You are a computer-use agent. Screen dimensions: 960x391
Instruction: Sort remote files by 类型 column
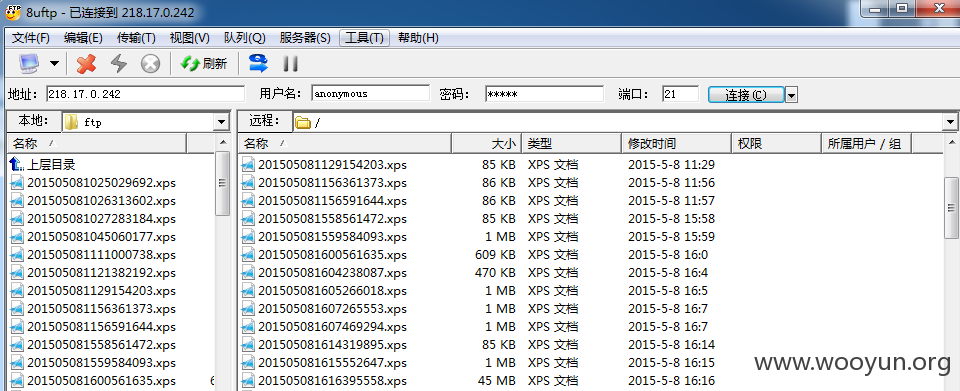[571, 144]
